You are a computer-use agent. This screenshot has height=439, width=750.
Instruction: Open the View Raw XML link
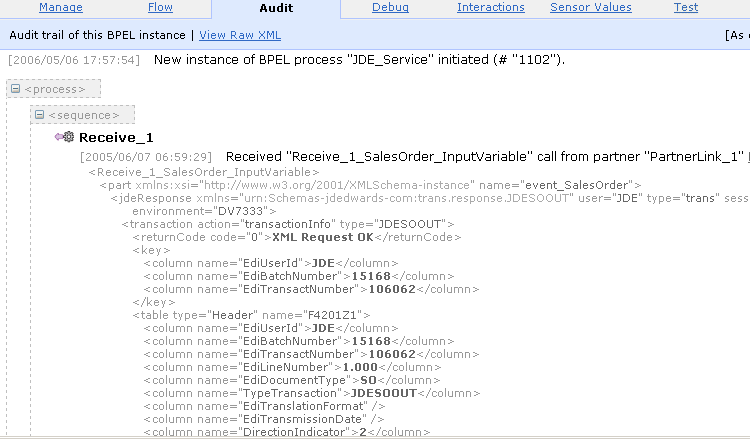[x=240, y=35]
